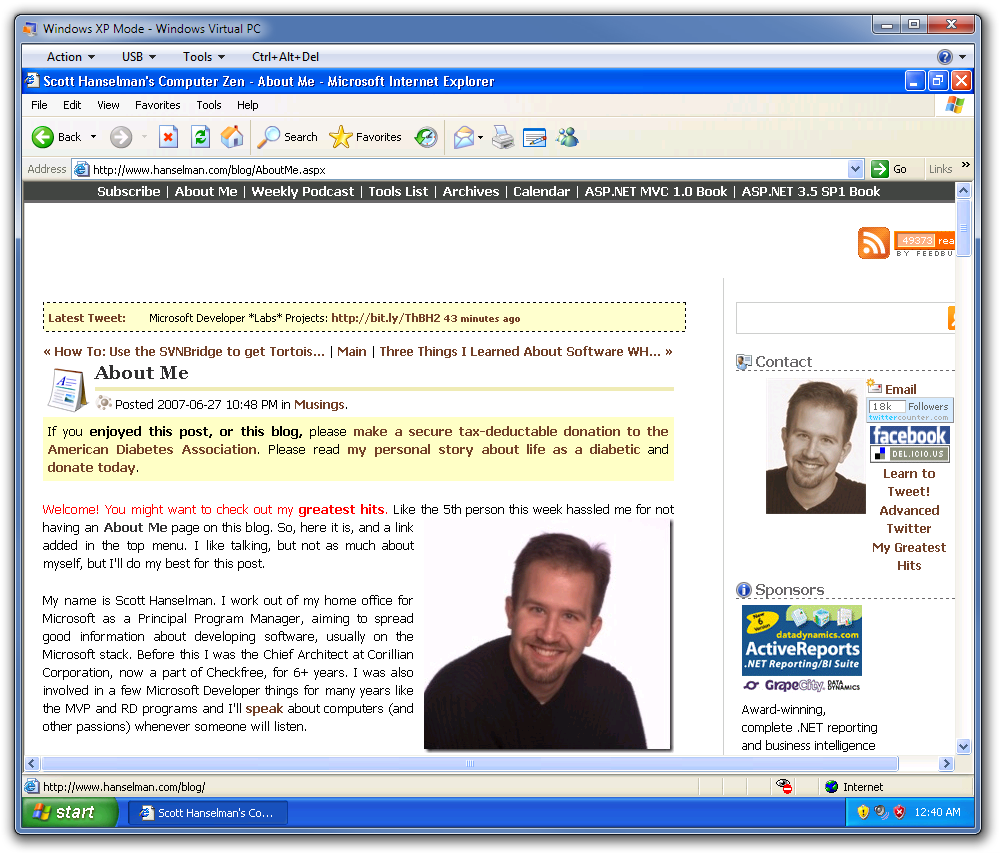Click the yellow security shield tray icon
The width and height of the screenshot is (1000, 853).
(863, 812)
